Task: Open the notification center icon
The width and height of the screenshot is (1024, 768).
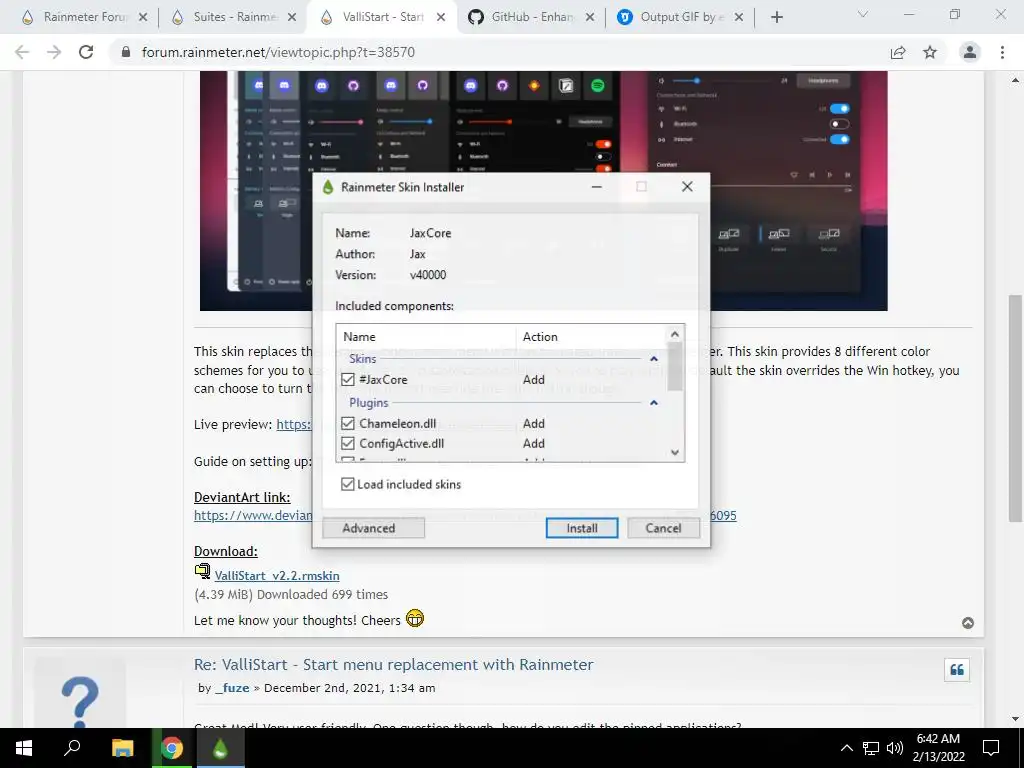Action: point(991,748)
